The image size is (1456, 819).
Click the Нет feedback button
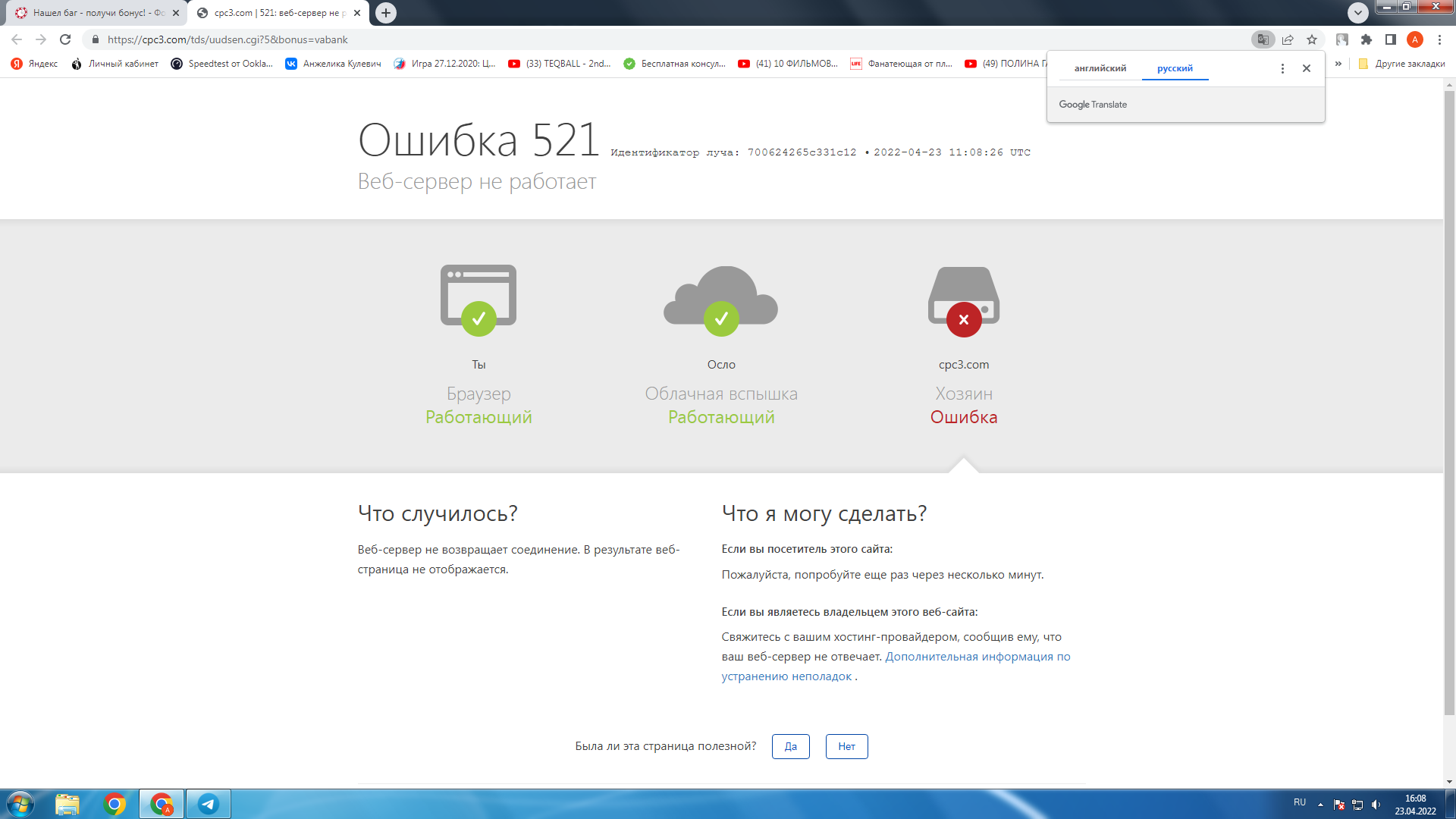pyautogui.click(x=846, y=746)
